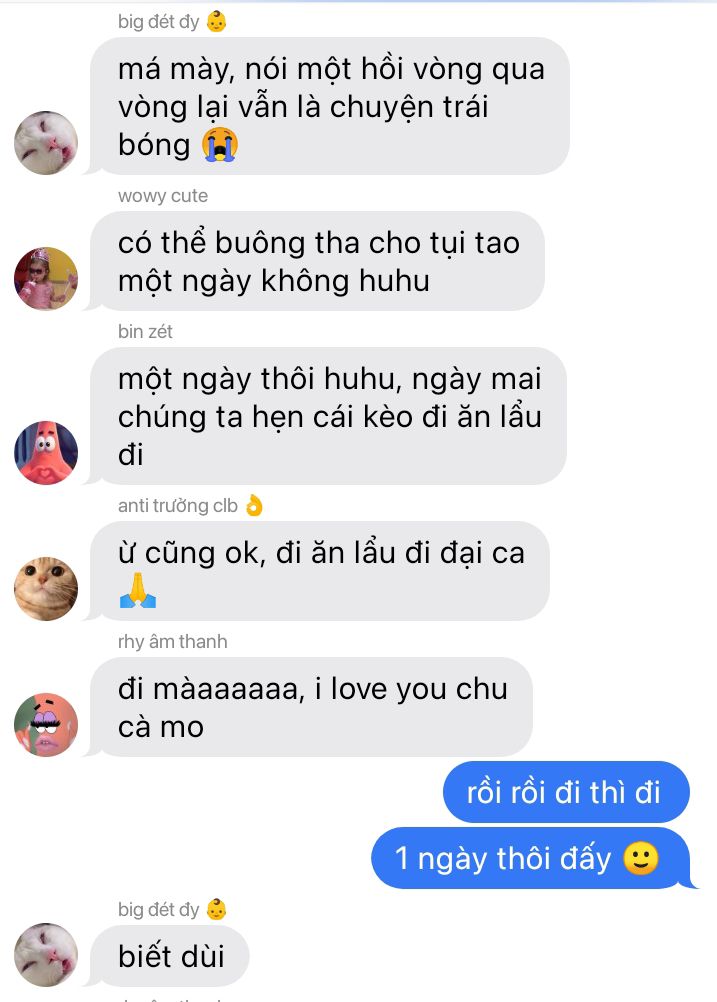
Task: Open the bin zét Patrick heart avatar
Action: (46, 453)
